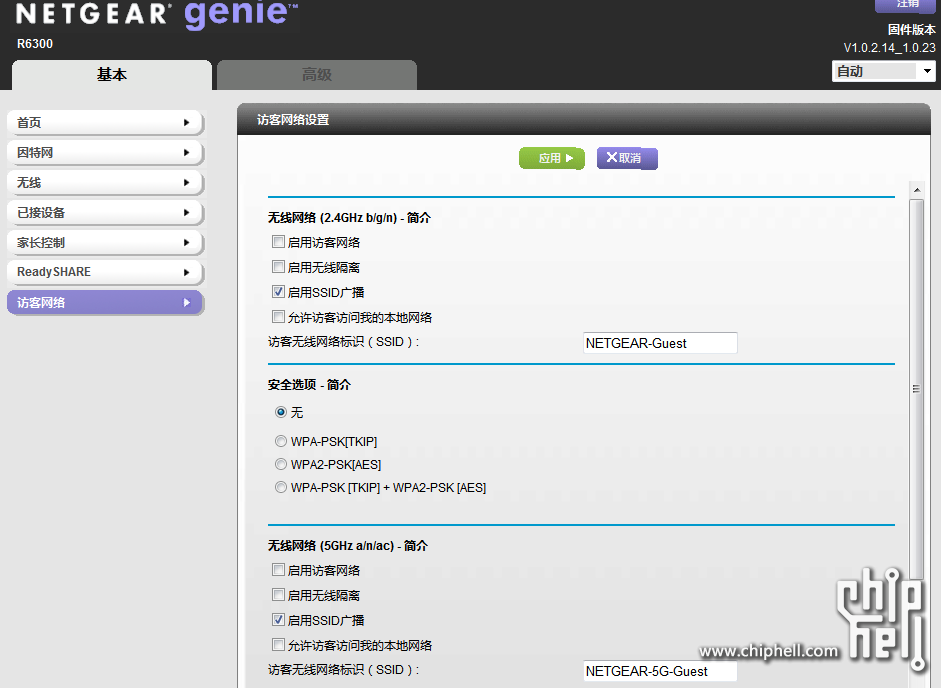Open the 自动 language dropdown
The height and width of the screenshot is (688, 941).
pos(883,71)
